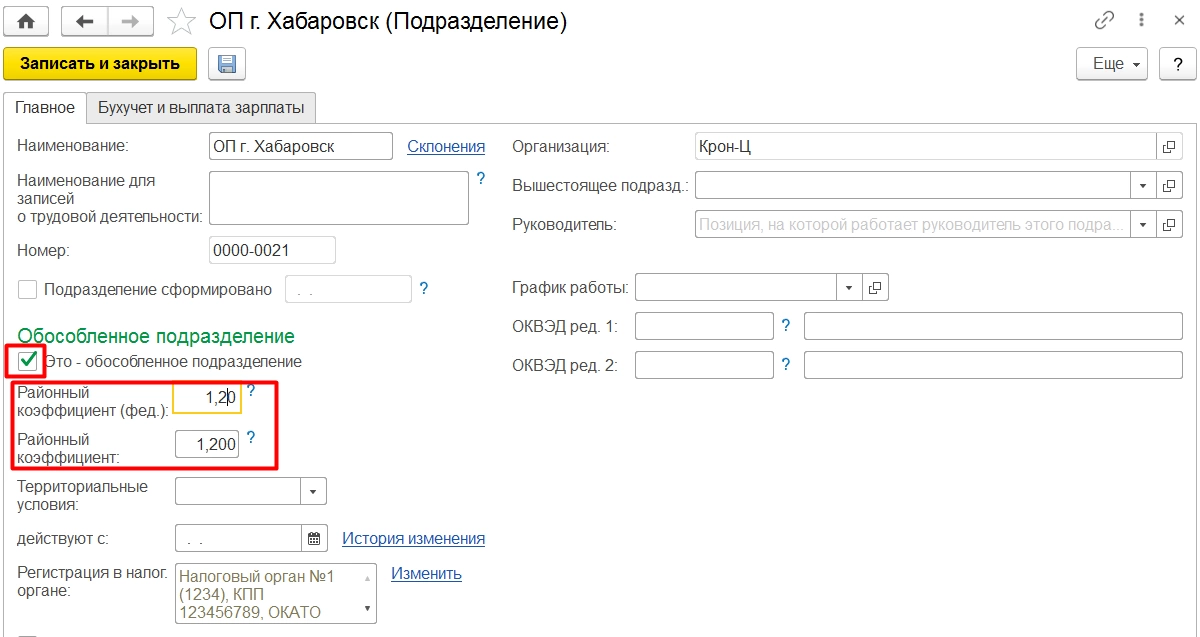1200x637 pixels.
Task: Click help question mark for ОКВЭД ред. 1
Action: [x=786, y=325]
